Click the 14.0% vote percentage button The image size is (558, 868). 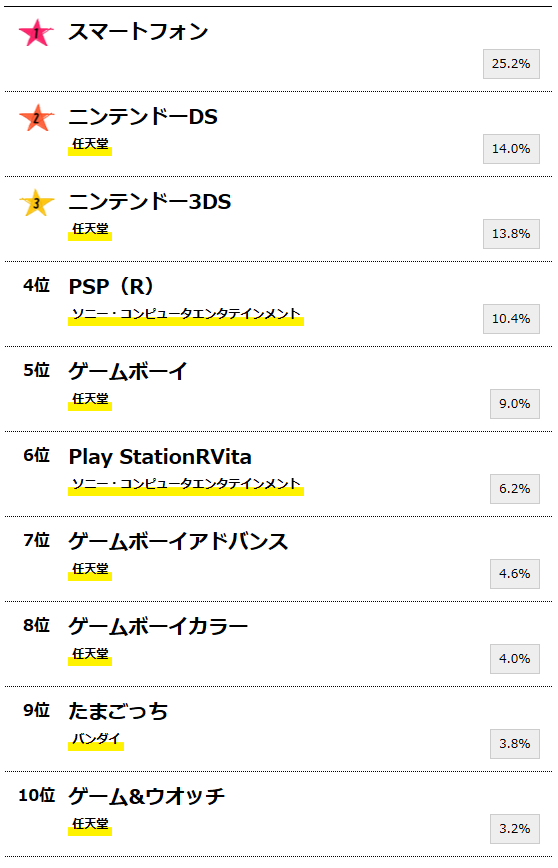[x=511, y=149]
